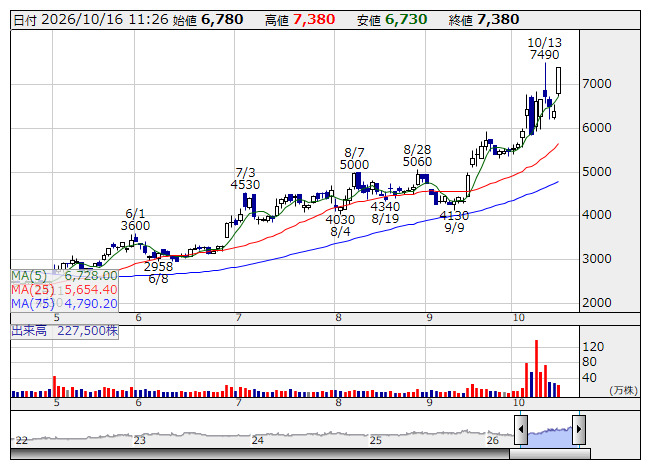Screen dimensions: 653x470
Task: Click the 4130 9/9 low annotation
Action: click(454, 221)
